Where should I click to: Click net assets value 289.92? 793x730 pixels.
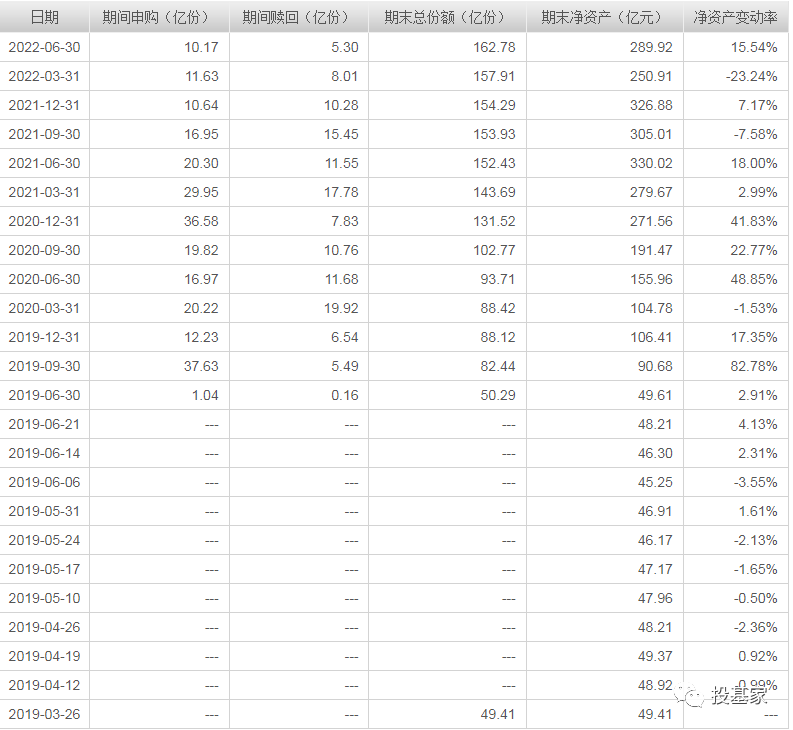coord(651,48)
